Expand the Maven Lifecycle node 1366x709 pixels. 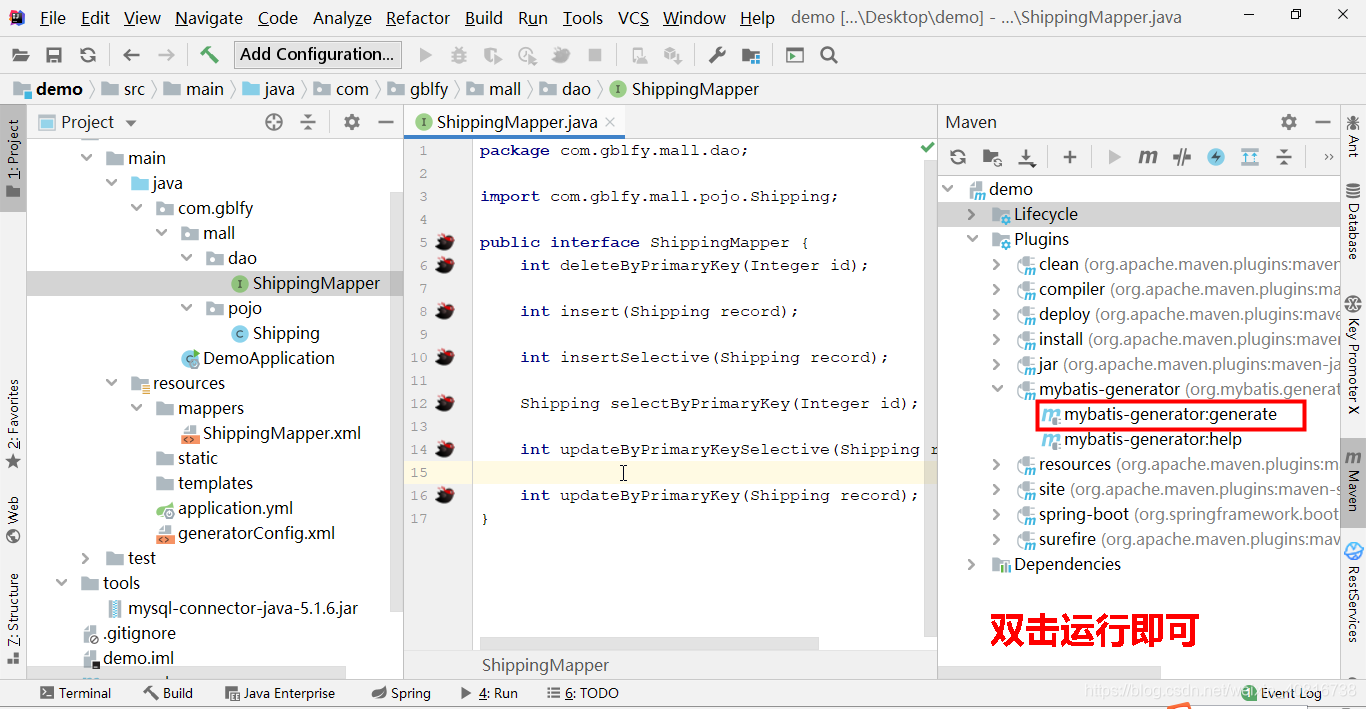(x=972, y=214)
